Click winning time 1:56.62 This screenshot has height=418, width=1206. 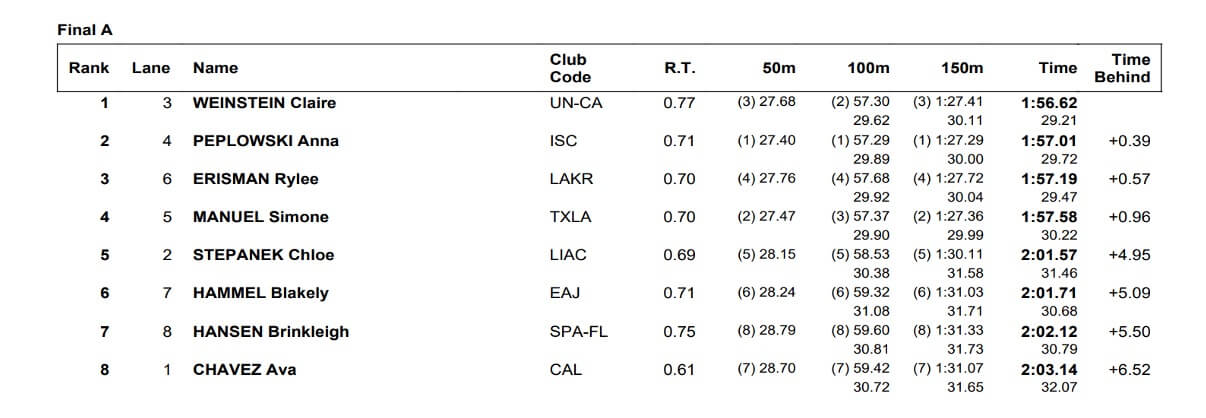click(x=1048, y=102)
